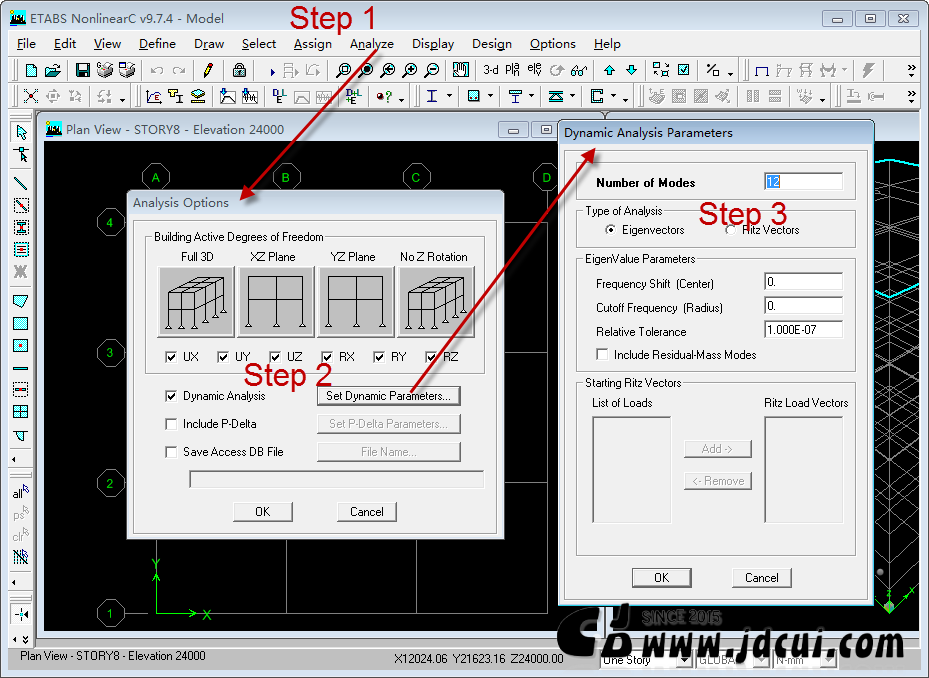929x678 pixels.
Task: Activate the pan hand tool
Action: 460,71
